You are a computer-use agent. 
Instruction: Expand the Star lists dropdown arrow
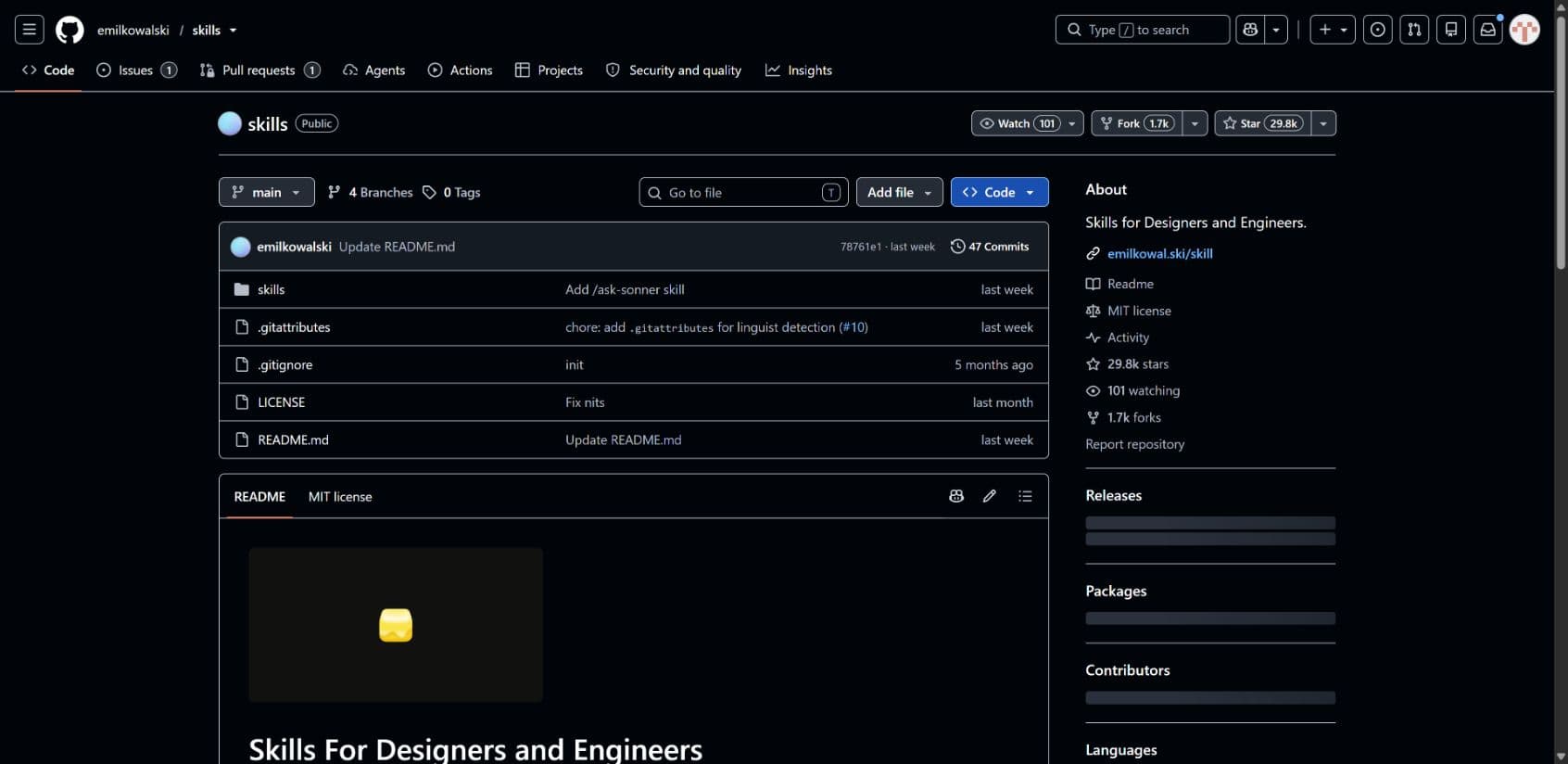[1323, 123]
